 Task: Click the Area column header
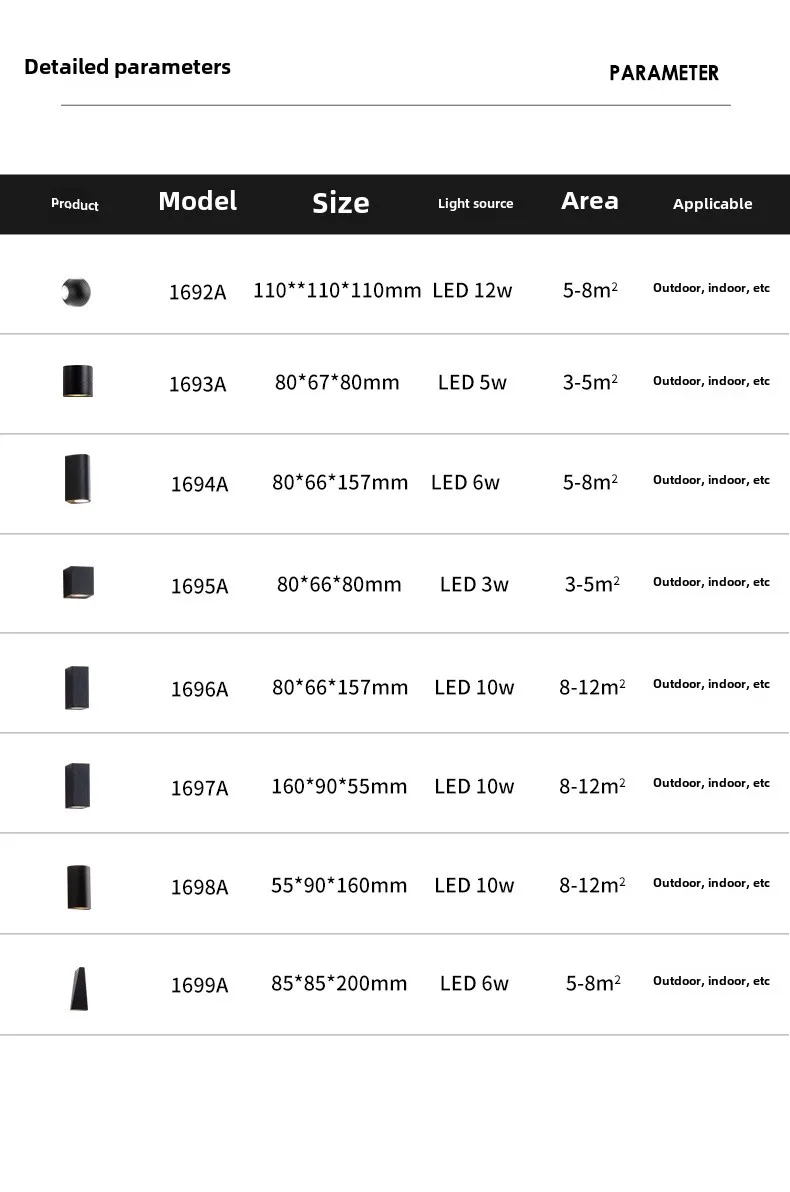tap(590, 201)
